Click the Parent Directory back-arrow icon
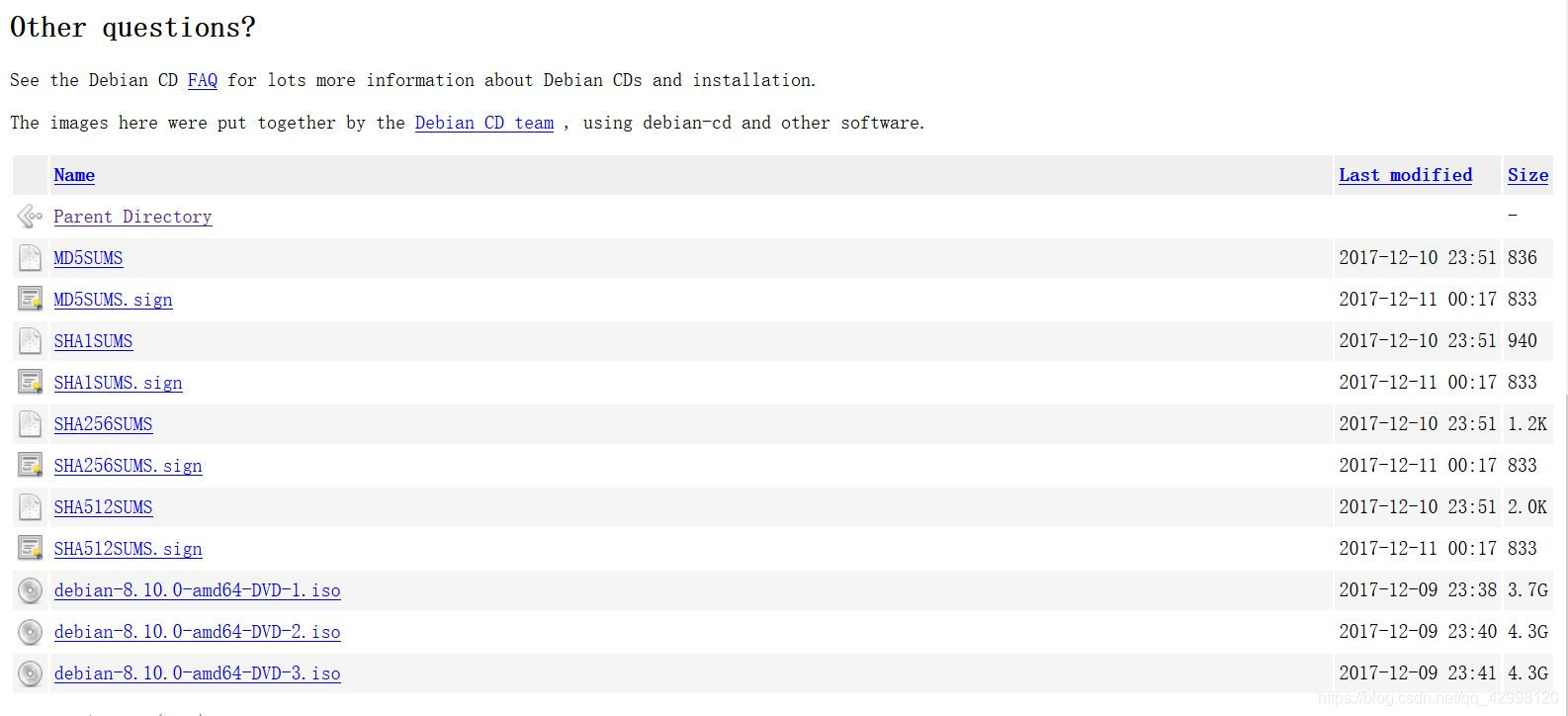 click(30, 217)
